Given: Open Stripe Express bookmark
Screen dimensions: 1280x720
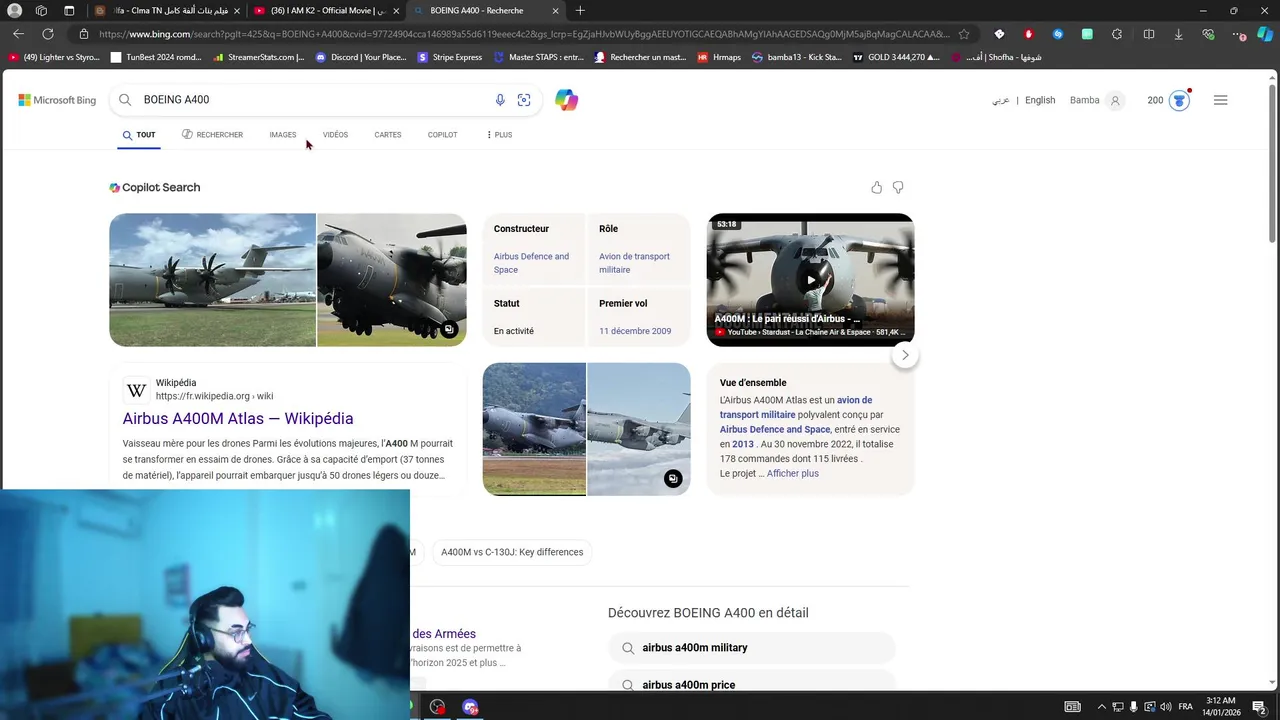Looking at the screenshot, I should (450, 57).
